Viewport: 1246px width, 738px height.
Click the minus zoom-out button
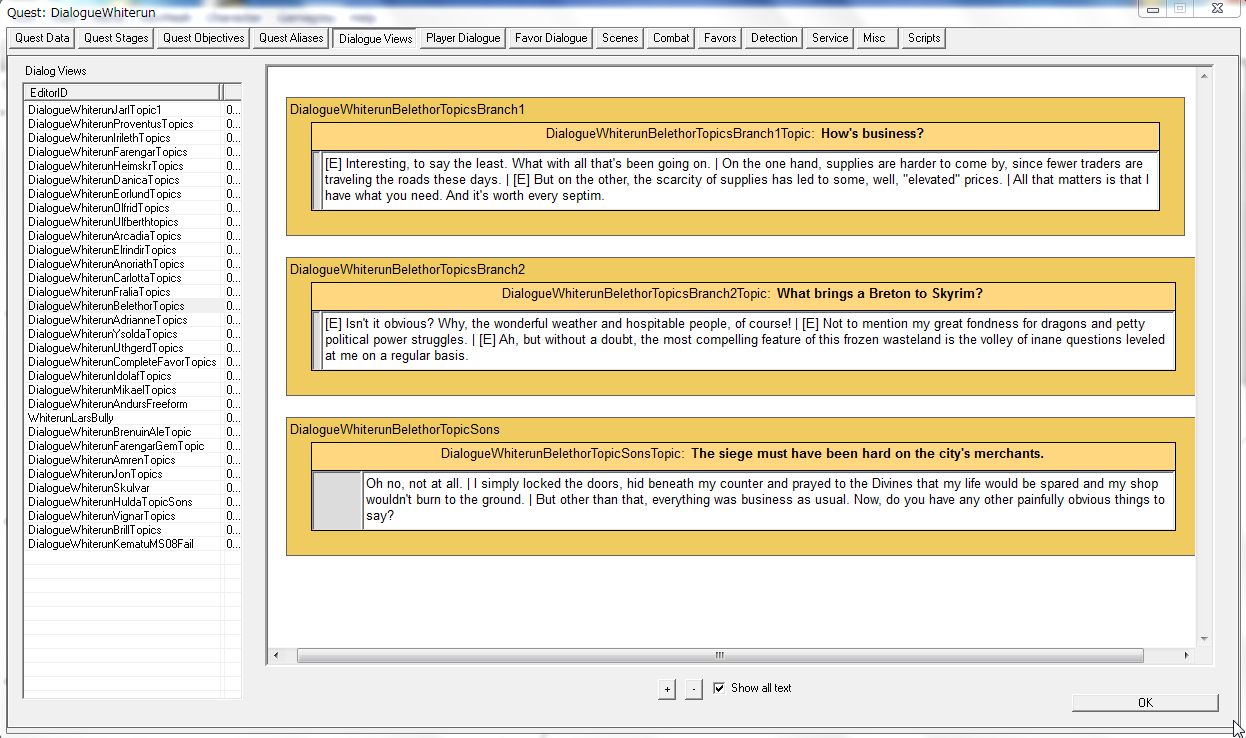pos(694,689)
